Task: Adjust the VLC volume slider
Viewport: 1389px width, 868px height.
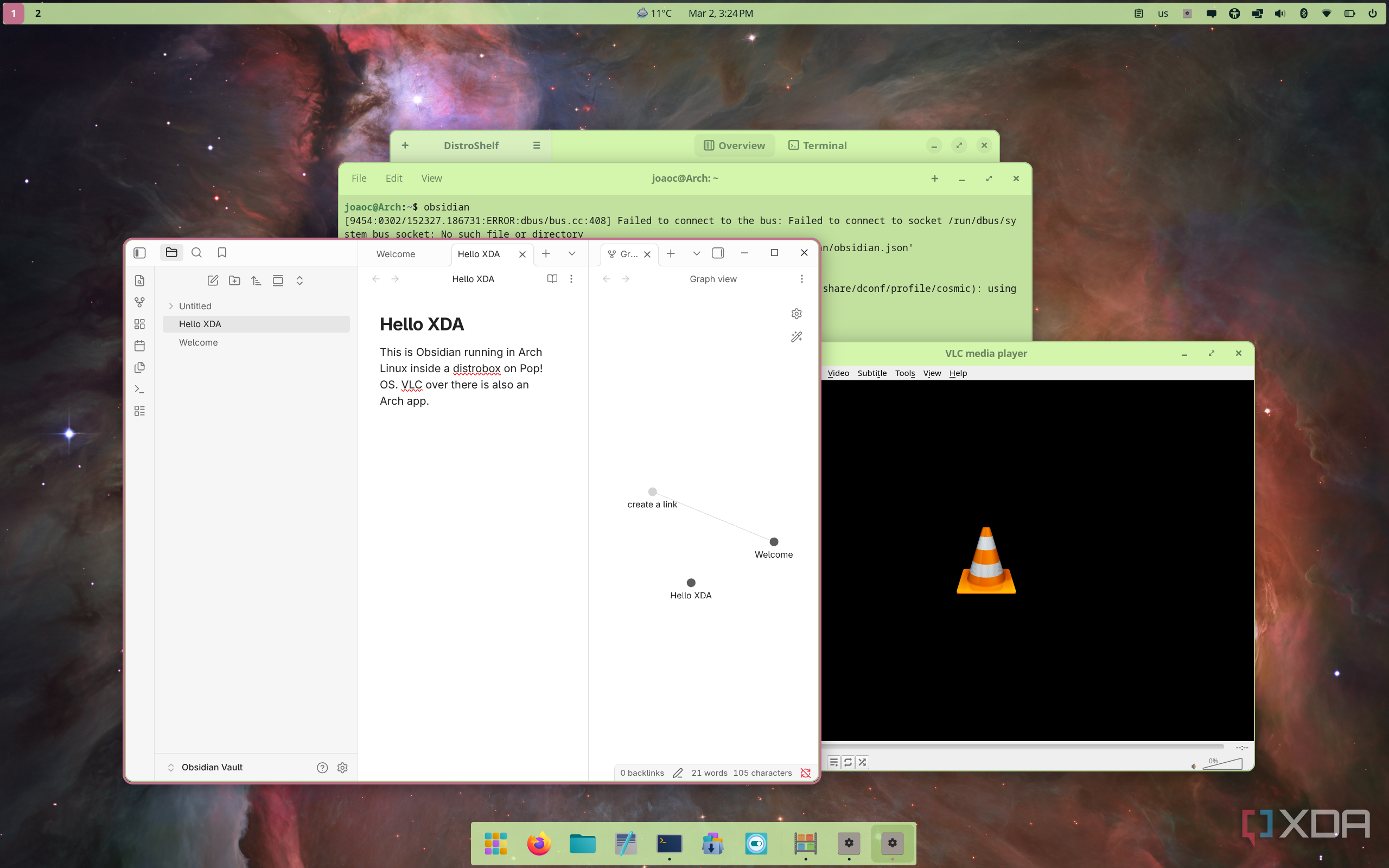Action: click(x=1223, y=764)
